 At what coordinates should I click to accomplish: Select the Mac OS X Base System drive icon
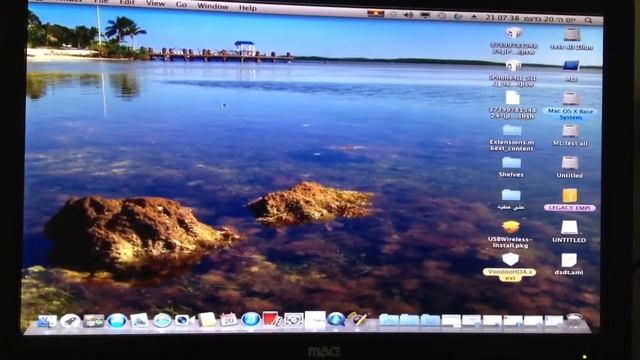(570, 99)
